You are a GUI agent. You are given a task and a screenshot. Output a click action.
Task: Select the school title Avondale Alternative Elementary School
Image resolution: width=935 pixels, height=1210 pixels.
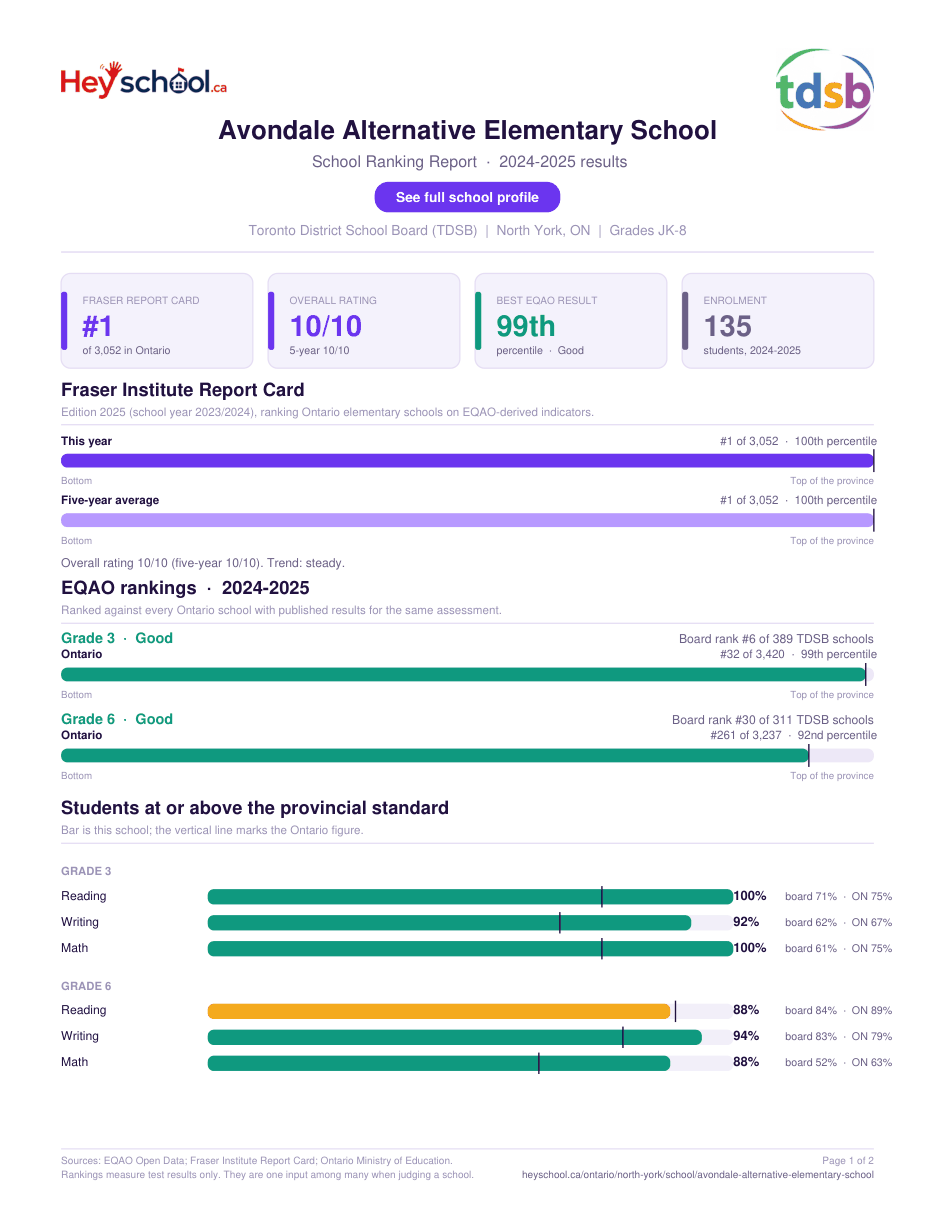pyautogui.click(x=467, y=130)
